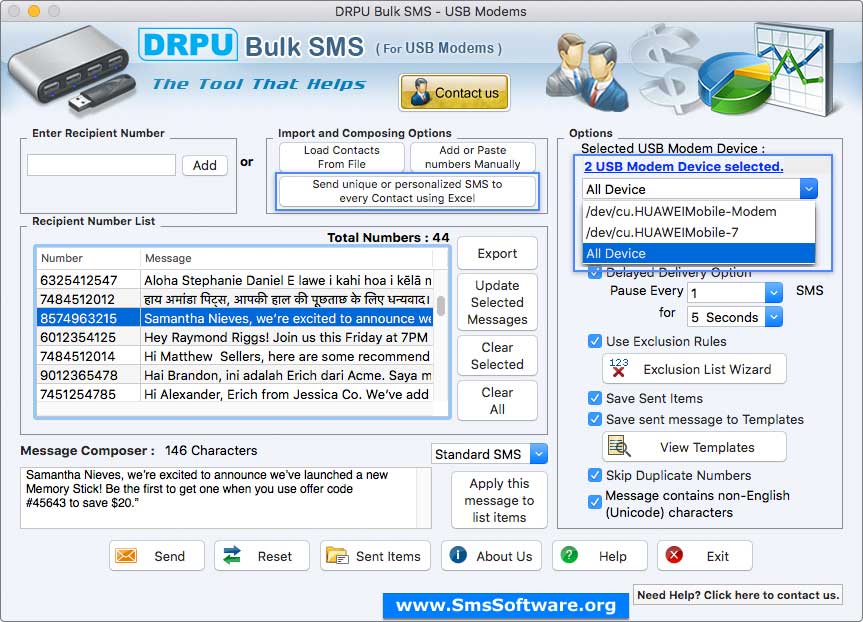The height and width of the screenshot is (622, 863).
Task: Click the folder icon for Sent Items
Action: [337, 555]
